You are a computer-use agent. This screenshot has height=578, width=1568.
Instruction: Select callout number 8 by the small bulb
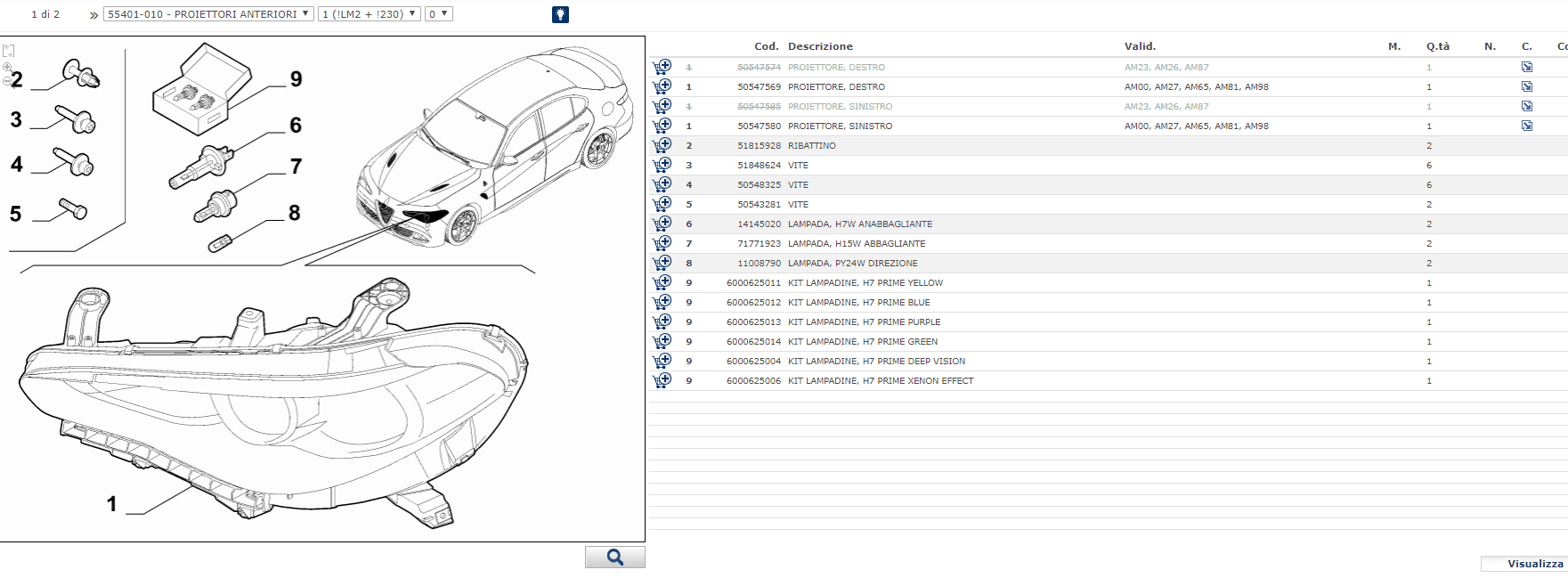295,213
